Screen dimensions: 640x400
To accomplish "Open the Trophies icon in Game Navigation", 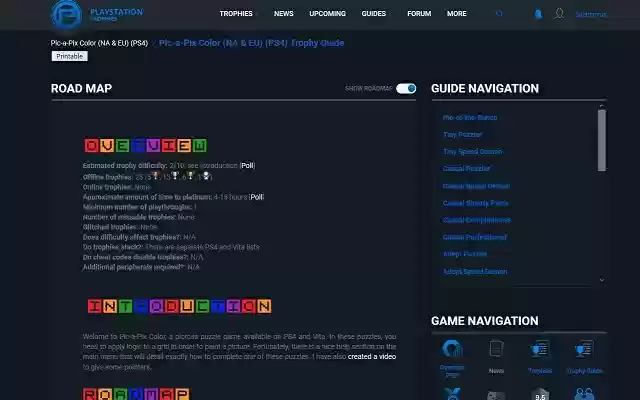I will tap(540, 349).
